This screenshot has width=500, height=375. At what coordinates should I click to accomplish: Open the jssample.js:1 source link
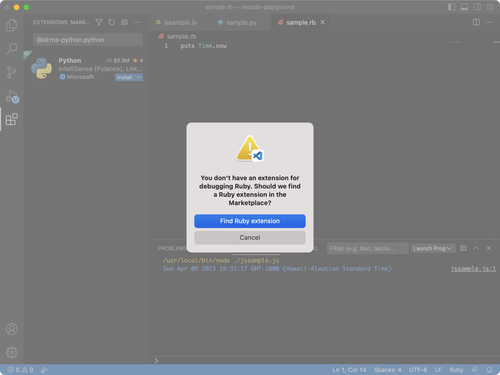(473, 269)
